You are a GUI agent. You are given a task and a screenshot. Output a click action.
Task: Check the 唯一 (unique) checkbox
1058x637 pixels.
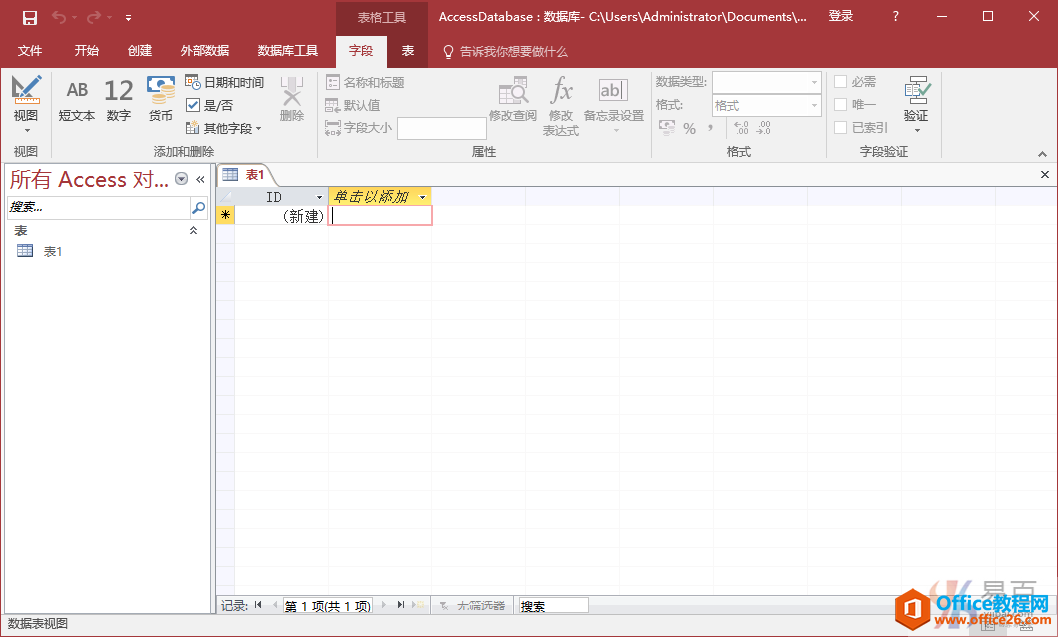pos(841,105)
